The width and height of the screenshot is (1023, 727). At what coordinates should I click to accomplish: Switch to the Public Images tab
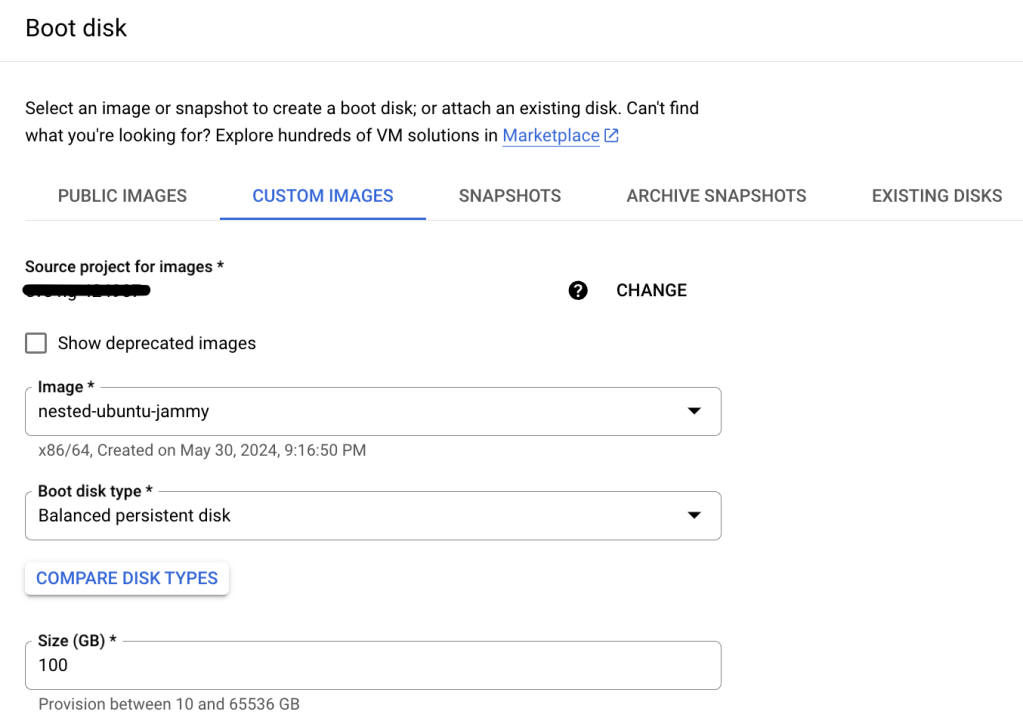pyautogui.click(x=122, y=196)
